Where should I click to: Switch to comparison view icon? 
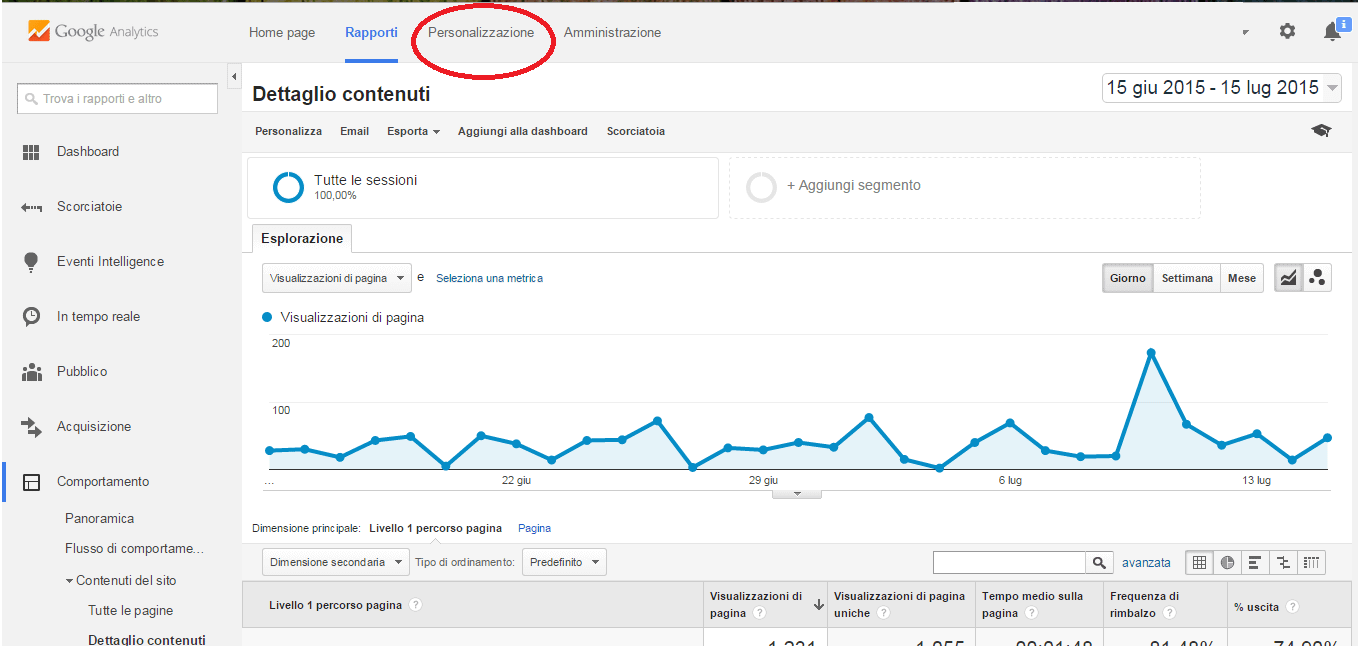pyautogui.click(x=1283, y=563)
